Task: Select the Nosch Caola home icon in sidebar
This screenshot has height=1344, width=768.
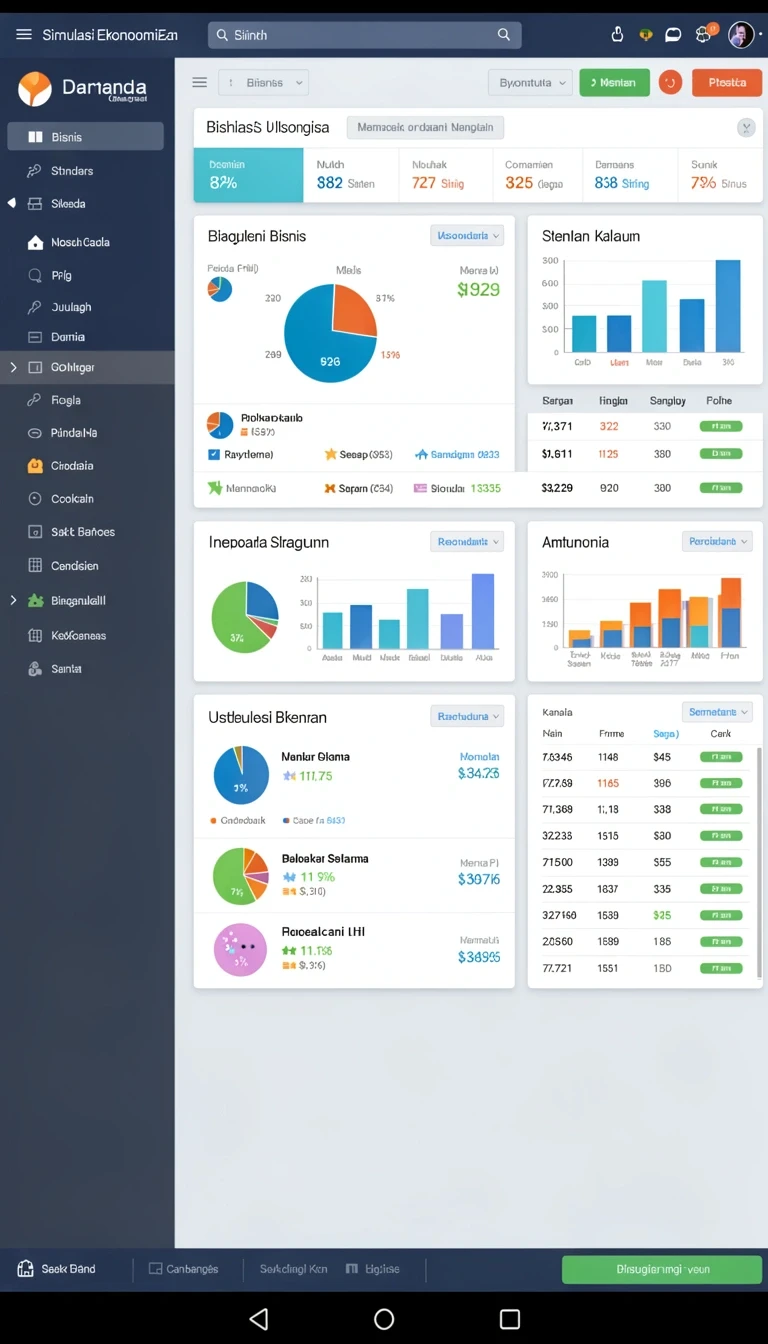Action: click(35, 242)
